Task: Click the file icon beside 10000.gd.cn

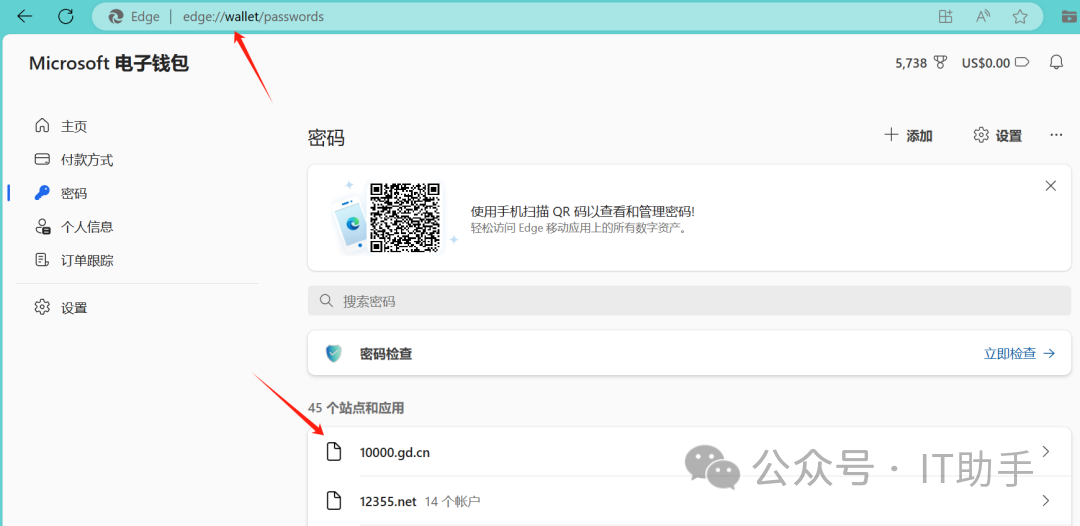Action: coord(333,452)
